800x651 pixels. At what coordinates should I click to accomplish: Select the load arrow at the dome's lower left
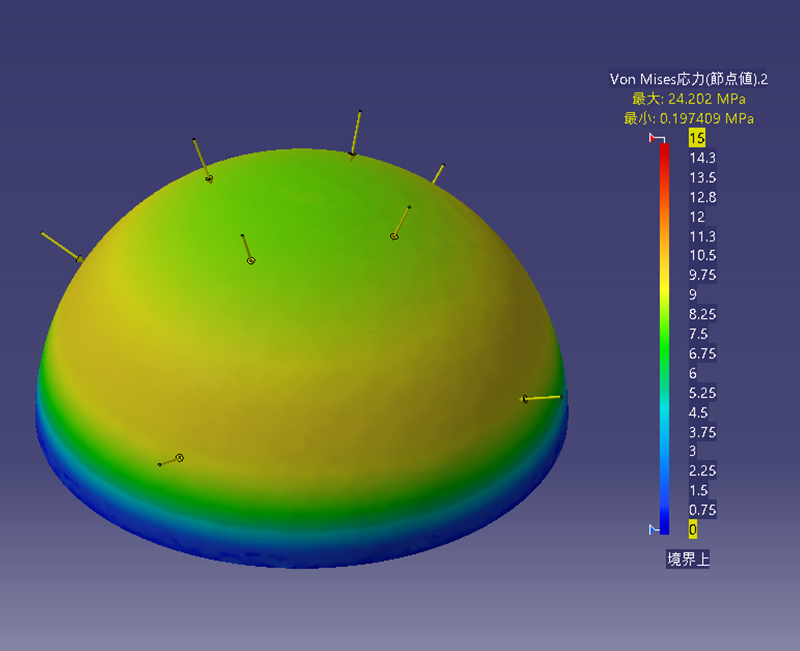click(170, 461)
